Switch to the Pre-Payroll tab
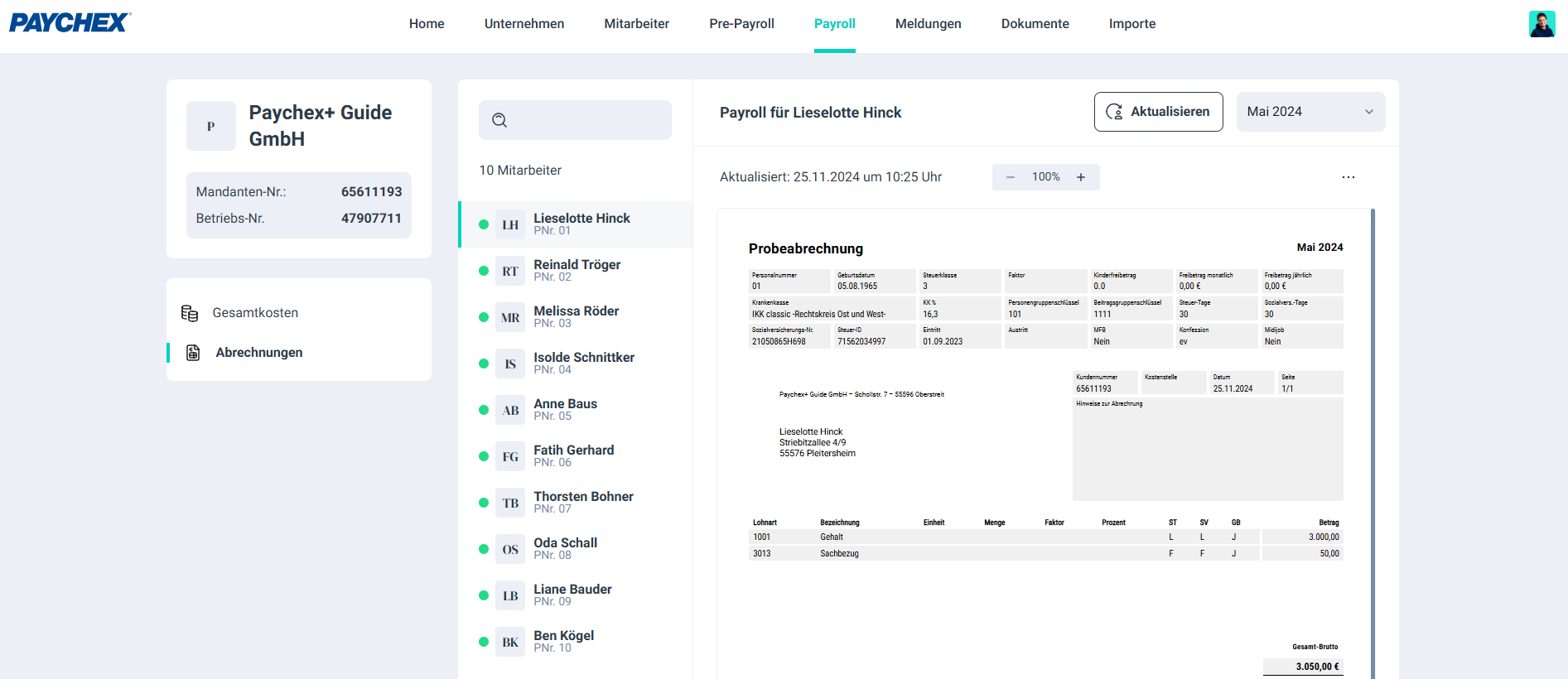The width and height of the screenshot is (1568, 679). point(741,24)
